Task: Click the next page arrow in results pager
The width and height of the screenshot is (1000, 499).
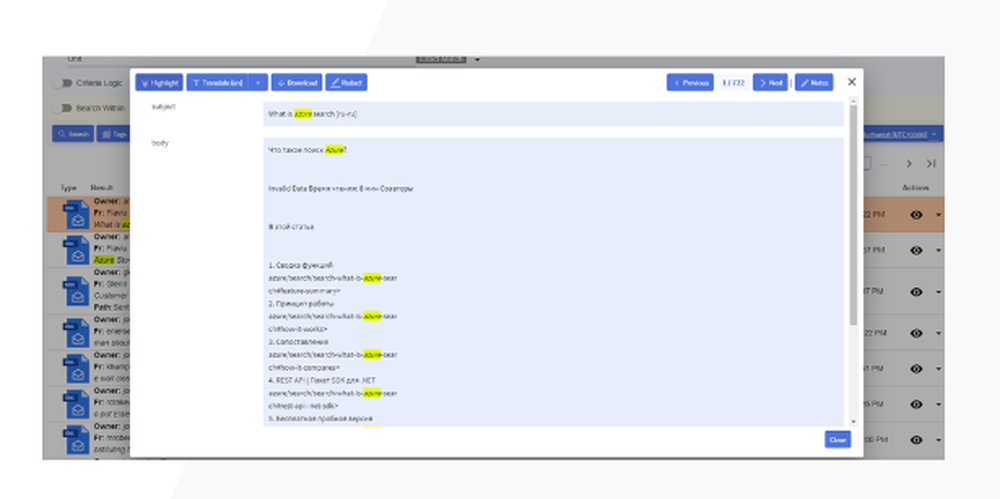Action: [x=909, y=164]
